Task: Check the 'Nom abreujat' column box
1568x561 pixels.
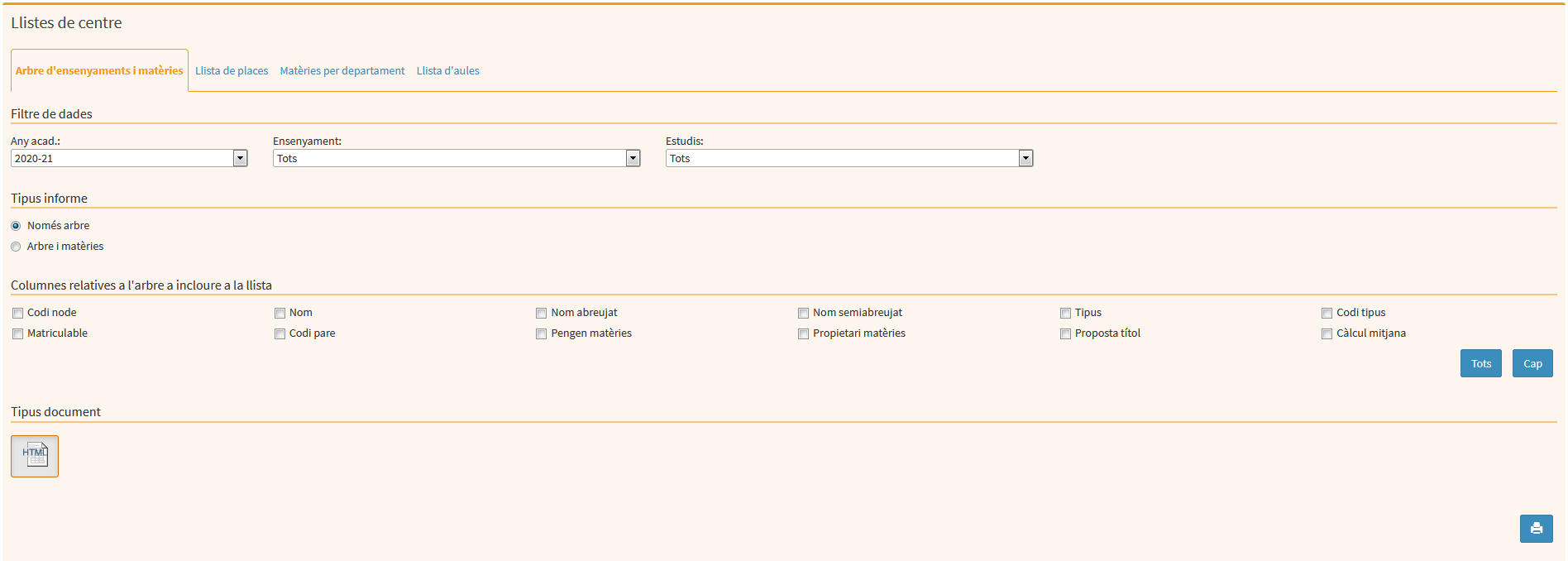Action: click(542, 313)
